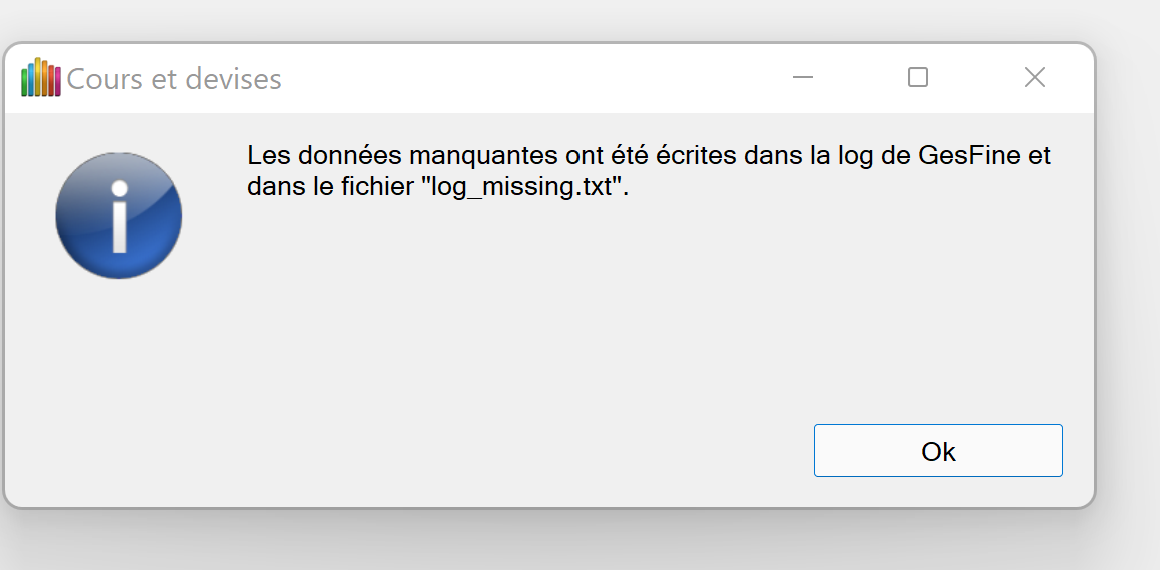The width and height of the screenshot is (1160, 570).
Task: Maximize the Cours et devises window
Action: click(x=918, y=78)
